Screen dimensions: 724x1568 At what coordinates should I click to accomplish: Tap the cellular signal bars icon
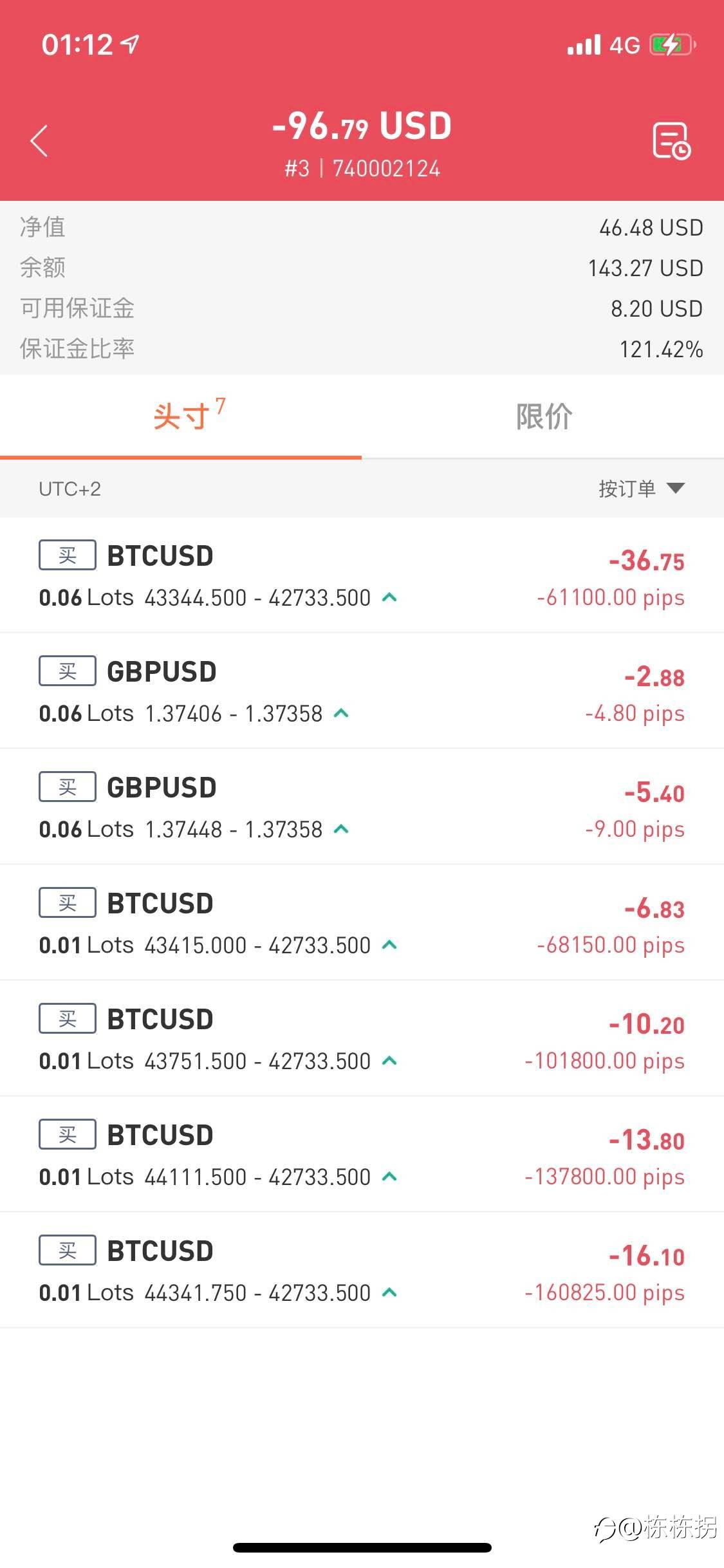[584, 45]
